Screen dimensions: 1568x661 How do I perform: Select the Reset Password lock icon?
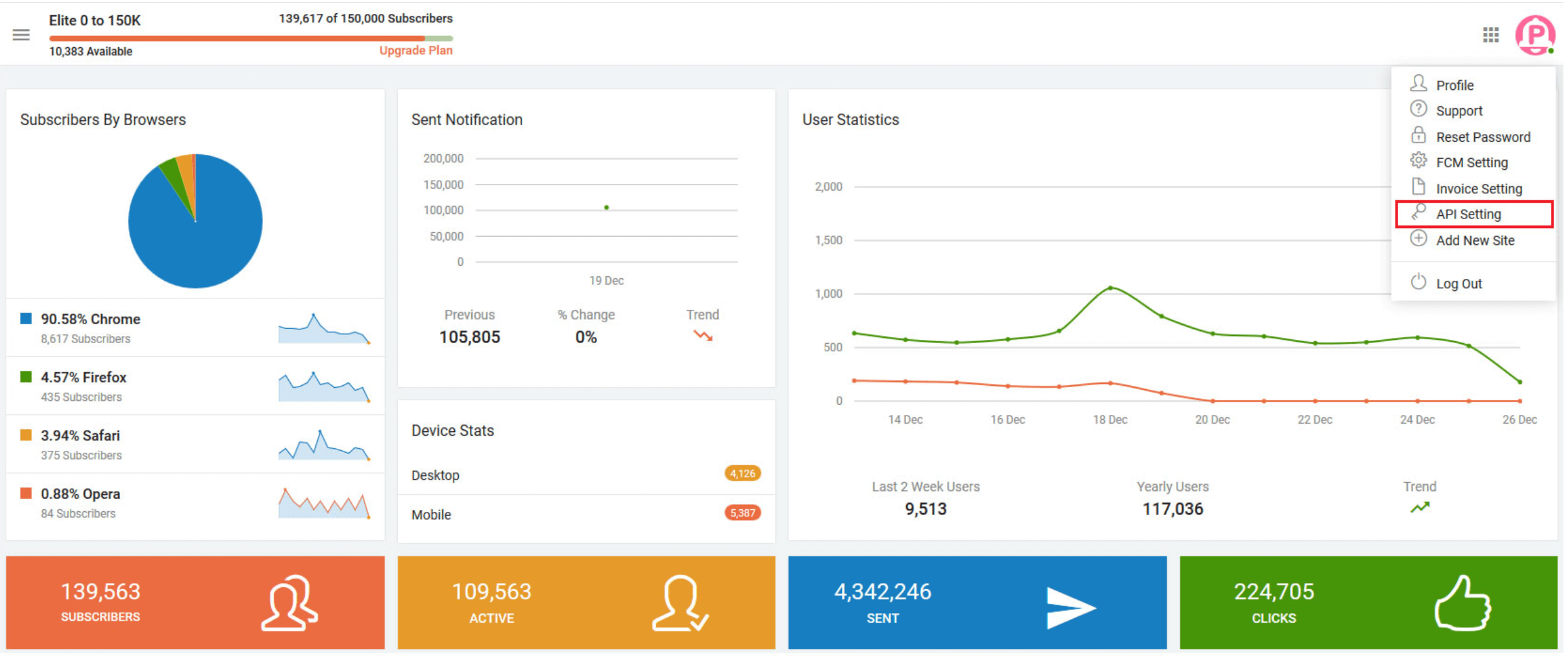pyautogui.click(x=1420, y=136)
